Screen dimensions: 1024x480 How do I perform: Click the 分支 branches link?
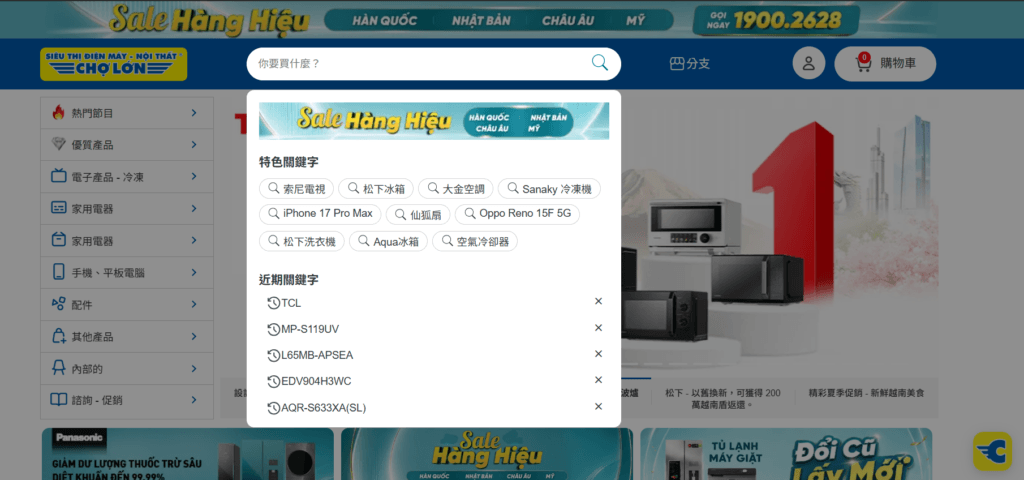point(690,63)
